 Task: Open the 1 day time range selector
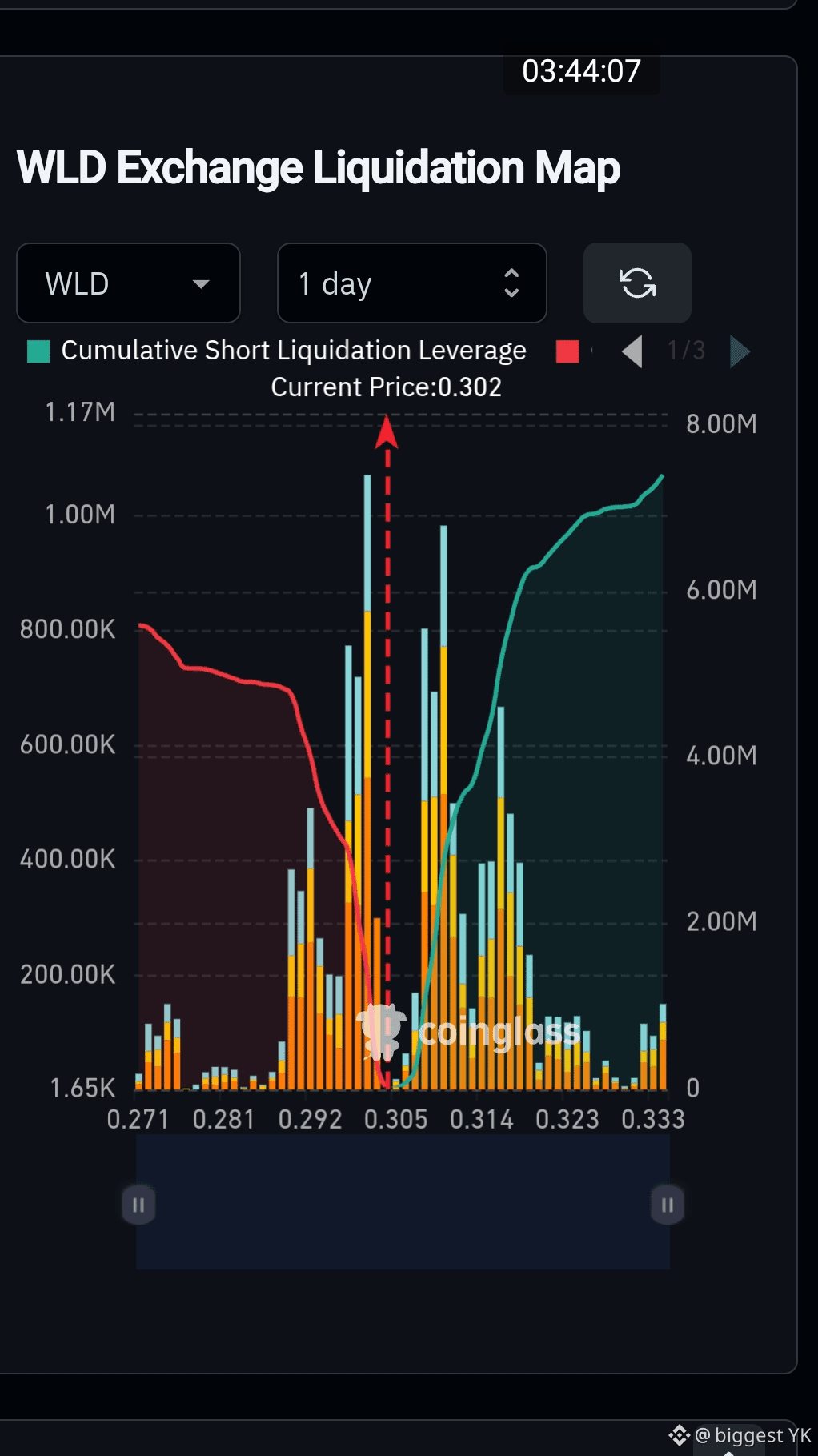(x=411, y=283)
